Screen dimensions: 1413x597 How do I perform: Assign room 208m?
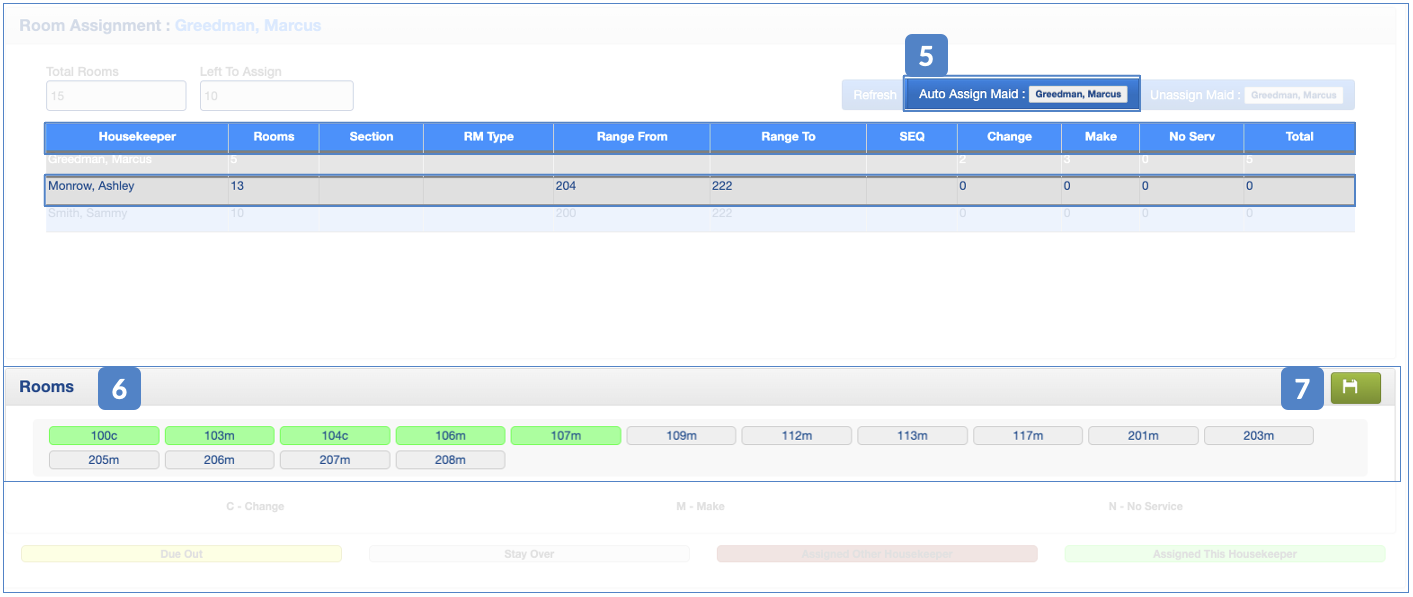click(450, 460)
